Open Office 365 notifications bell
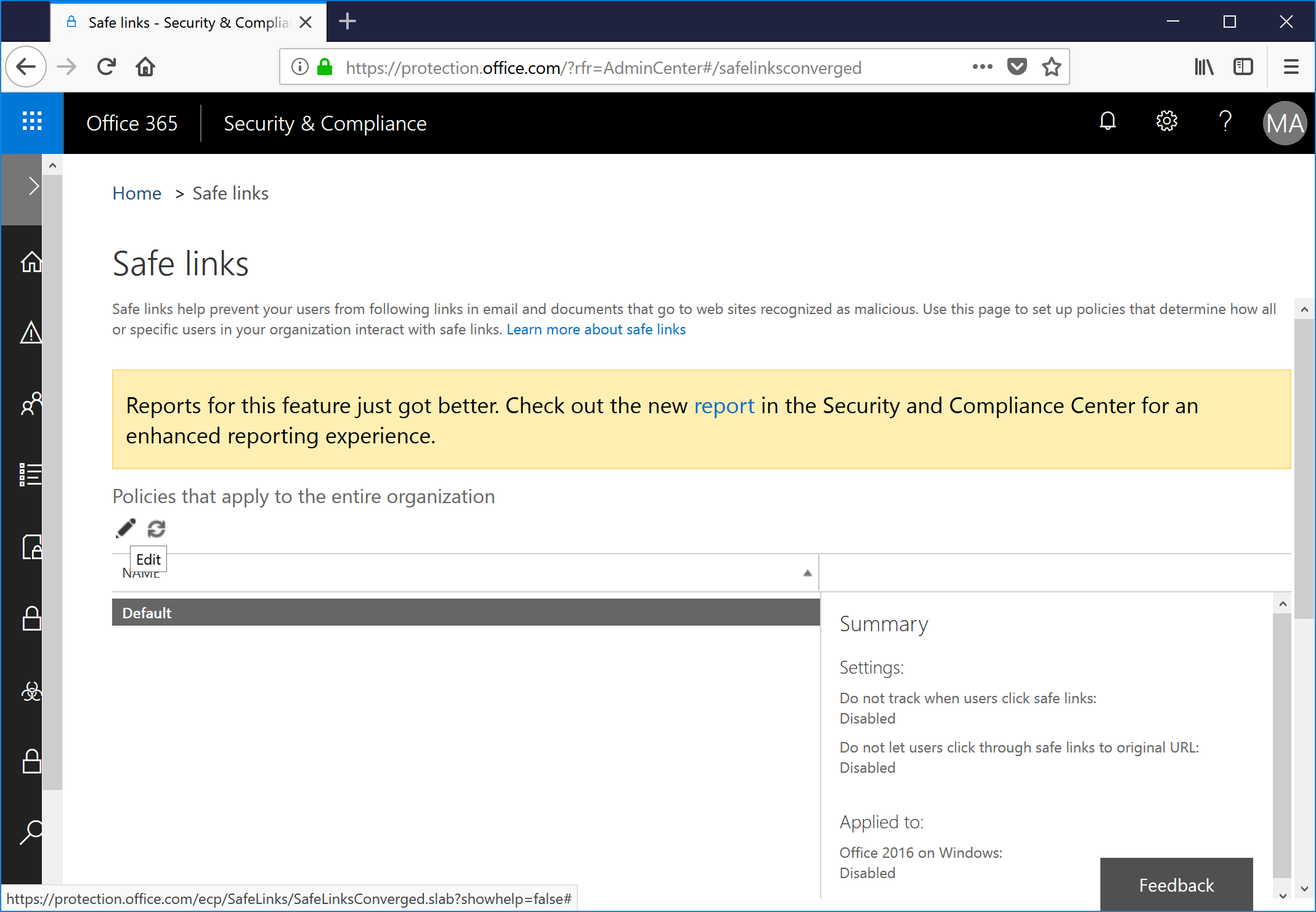Image resolution: width=1316 pixels, height=912 pixels. (1107, 121)
